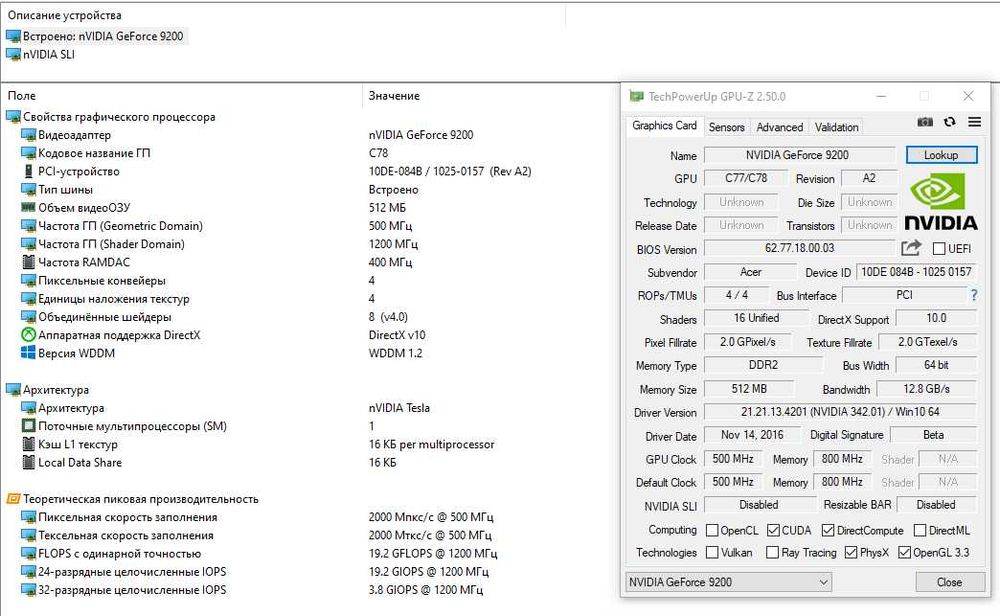Image resolution: width=1000 pixels, height=616 pixels.
Task: Click the WDDM 1.2 value
Action: [395, 353]
